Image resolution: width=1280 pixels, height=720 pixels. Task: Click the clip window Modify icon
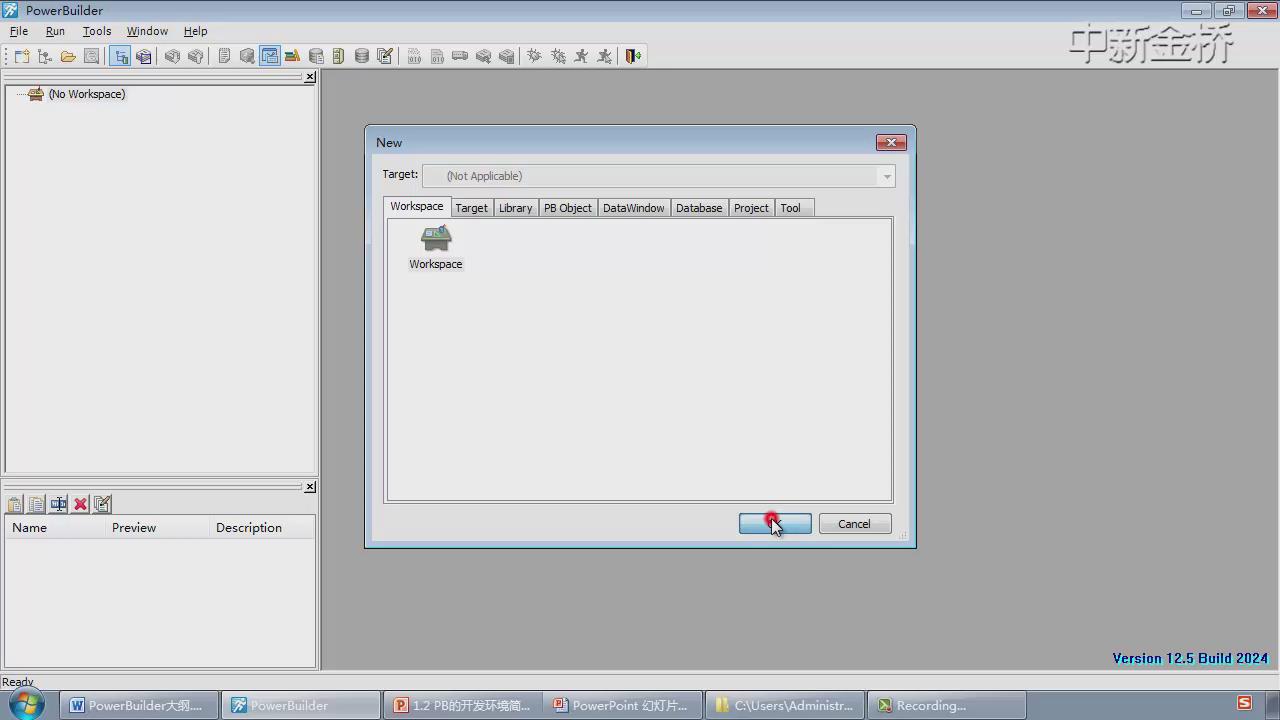click(102, 504)
